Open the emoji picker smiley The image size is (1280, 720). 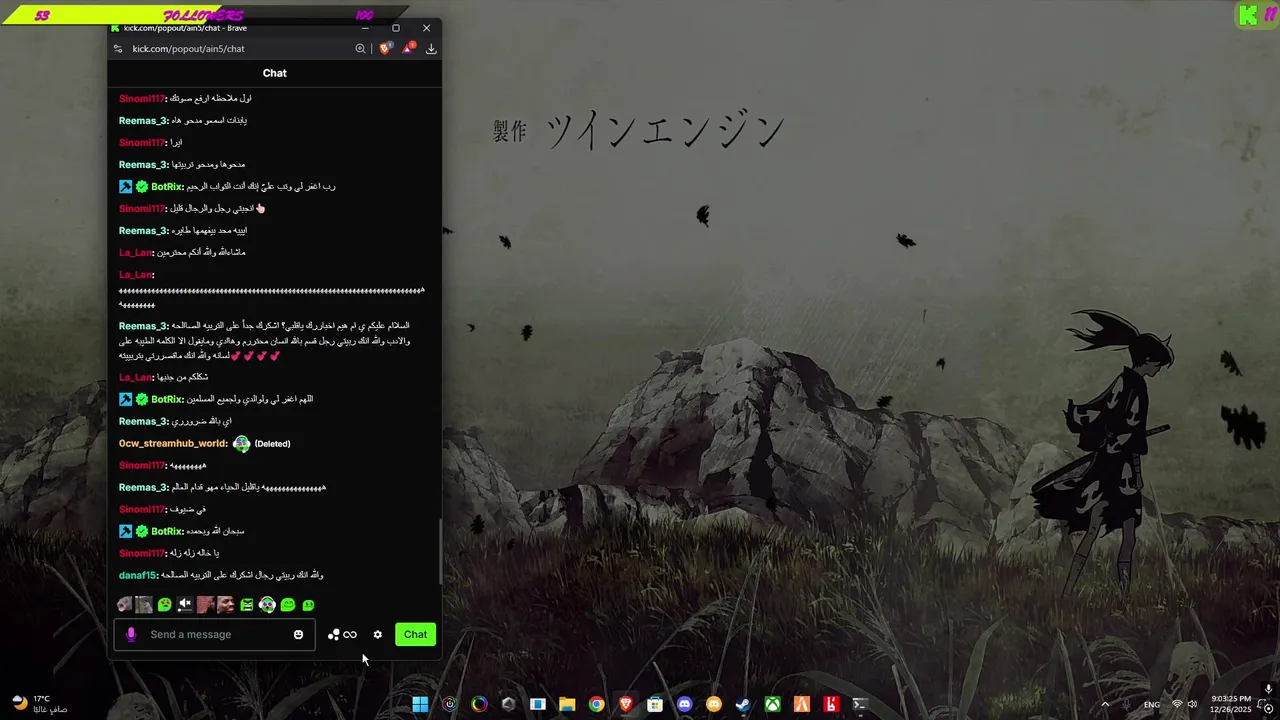coord(298,634)
